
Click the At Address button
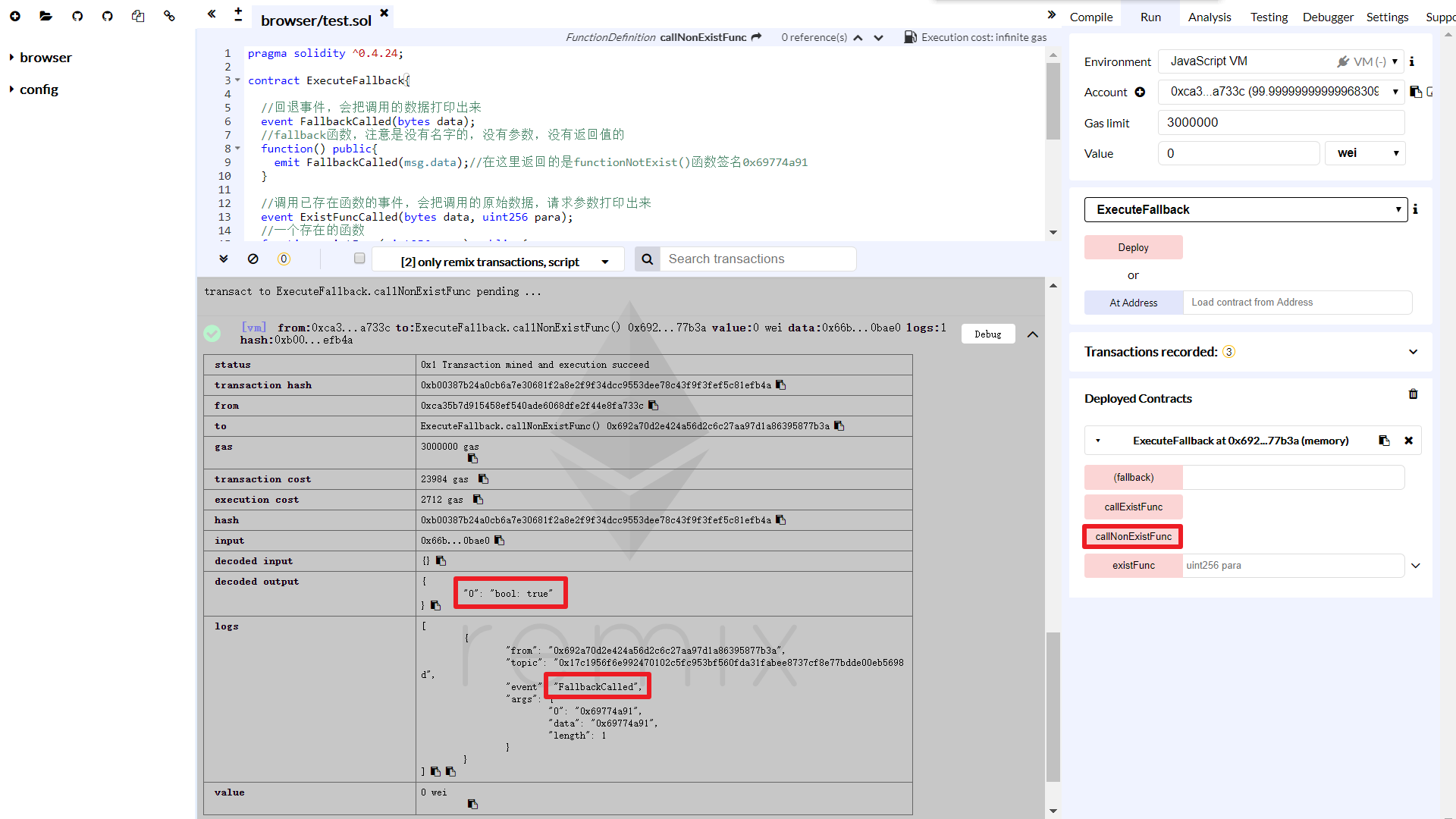[x=1133, y=303]
